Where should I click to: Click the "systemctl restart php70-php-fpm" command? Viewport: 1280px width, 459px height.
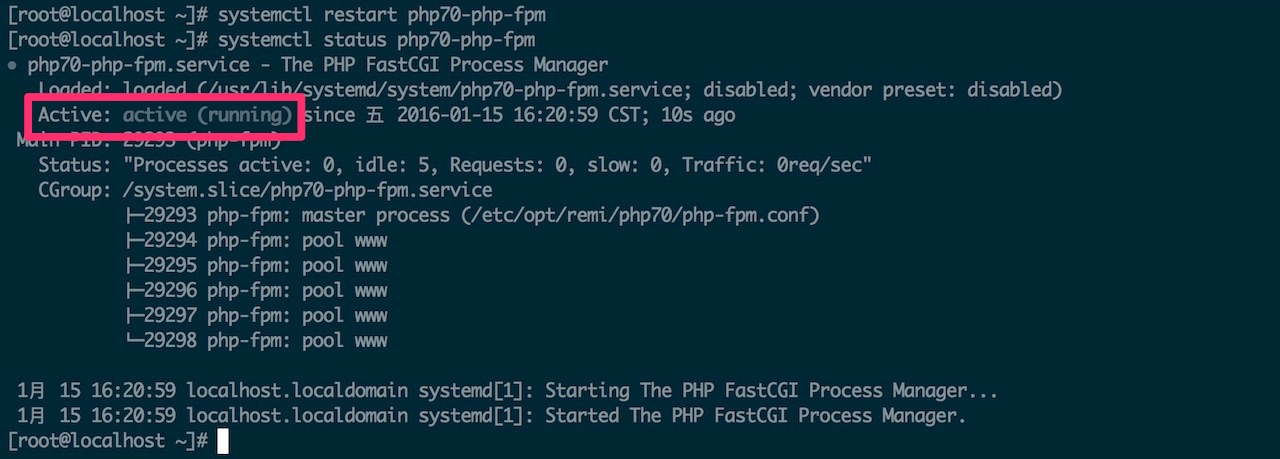[x=381, y=15]
